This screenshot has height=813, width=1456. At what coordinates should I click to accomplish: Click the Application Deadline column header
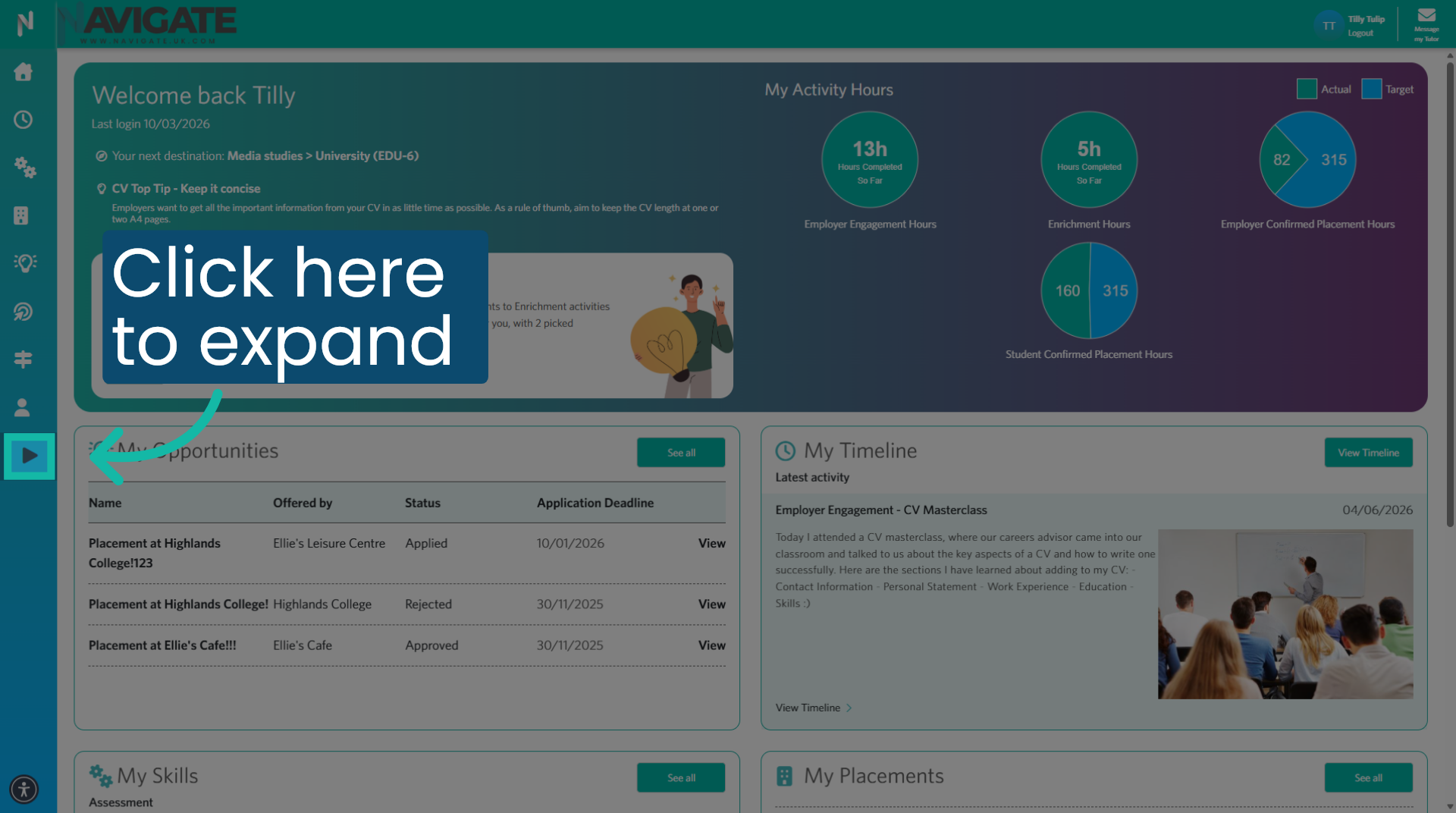(595, 503)
